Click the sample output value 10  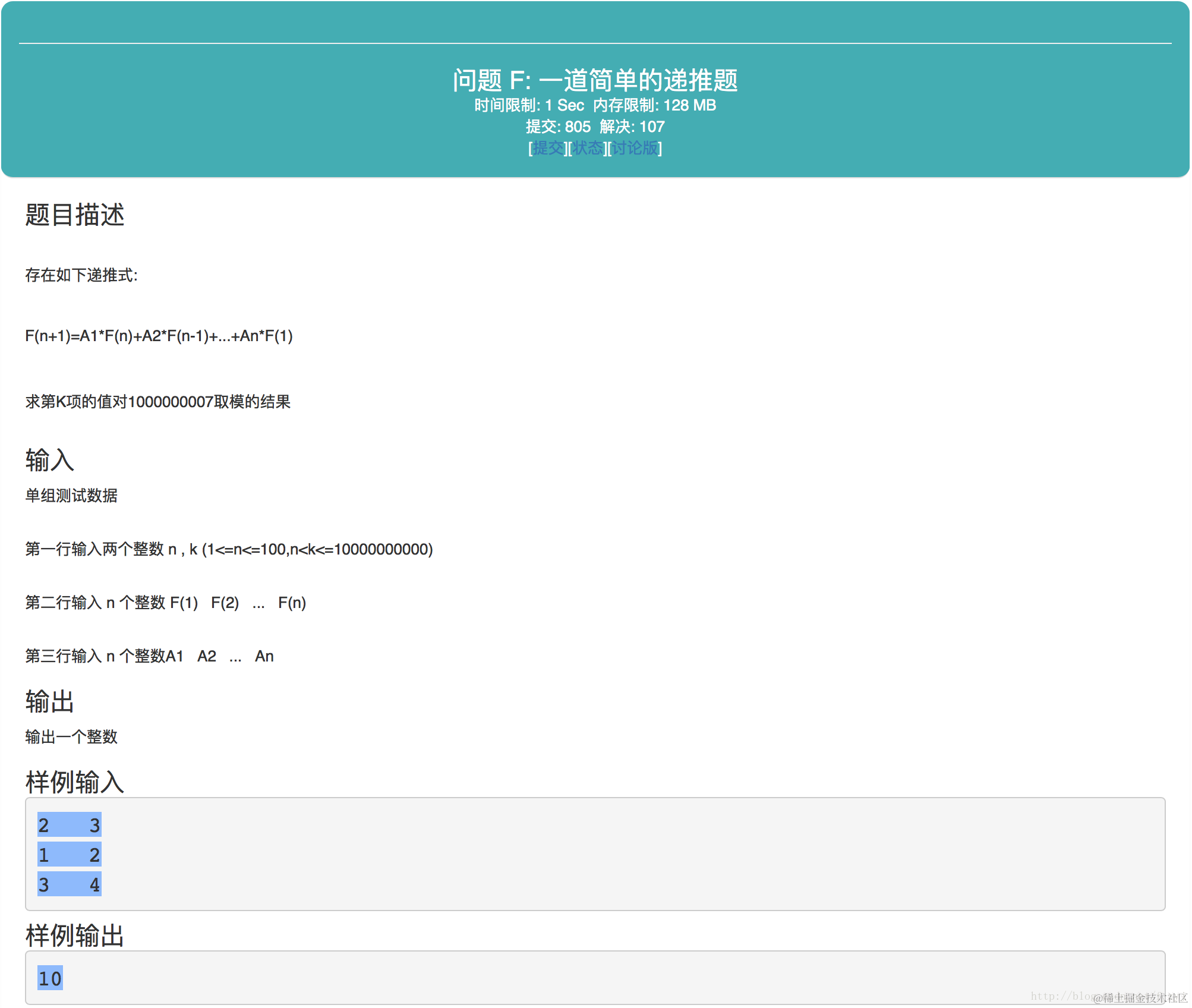(x=50, y=979)
